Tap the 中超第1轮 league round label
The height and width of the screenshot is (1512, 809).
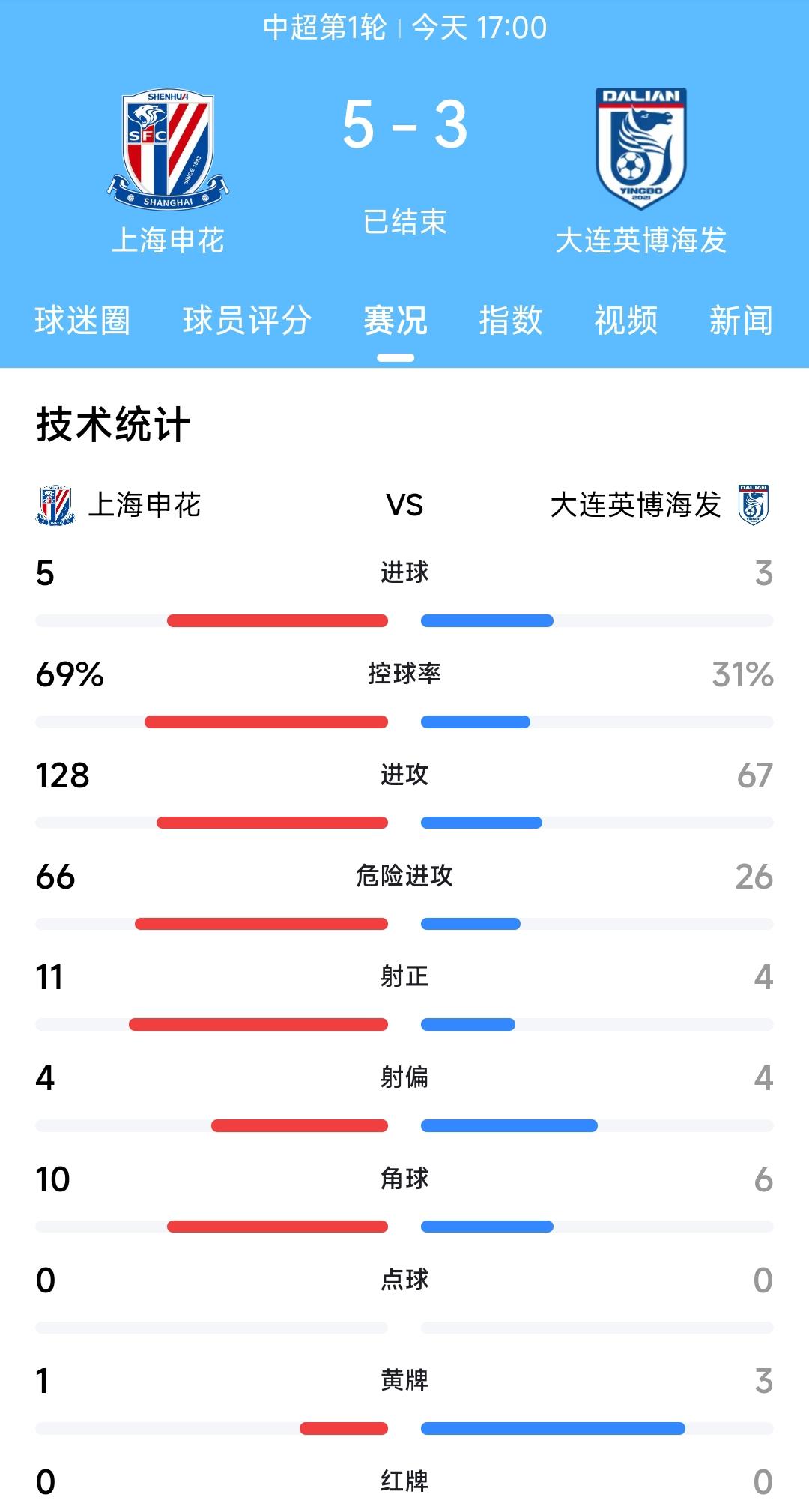(x=324, y=28)
